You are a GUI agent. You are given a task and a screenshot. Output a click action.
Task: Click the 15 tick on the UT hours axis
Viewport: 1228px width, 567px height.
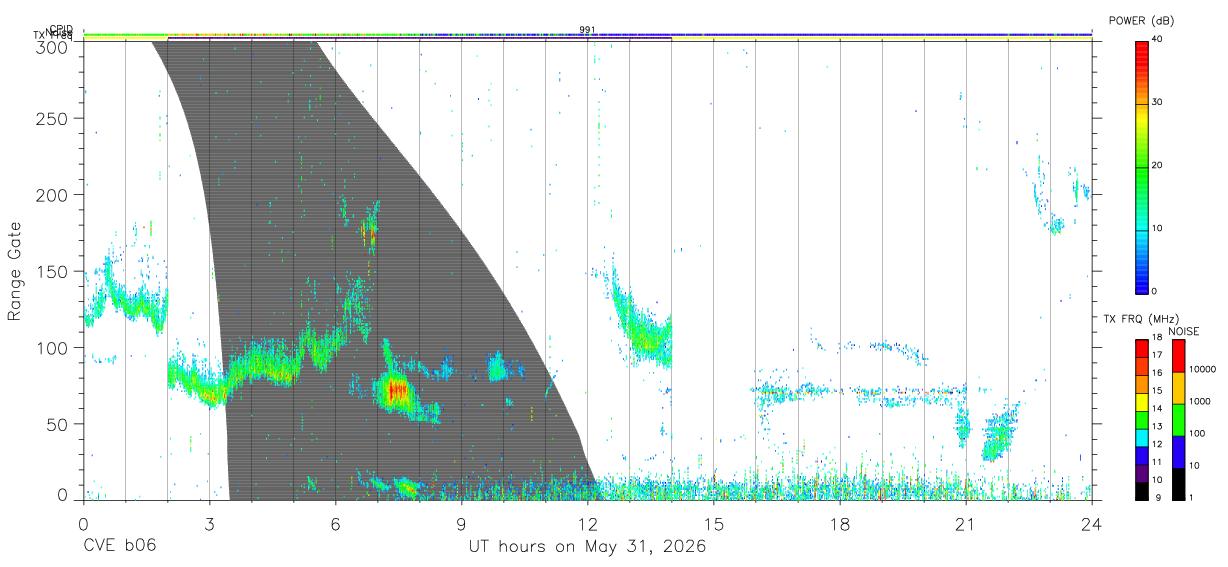[713, 523]
